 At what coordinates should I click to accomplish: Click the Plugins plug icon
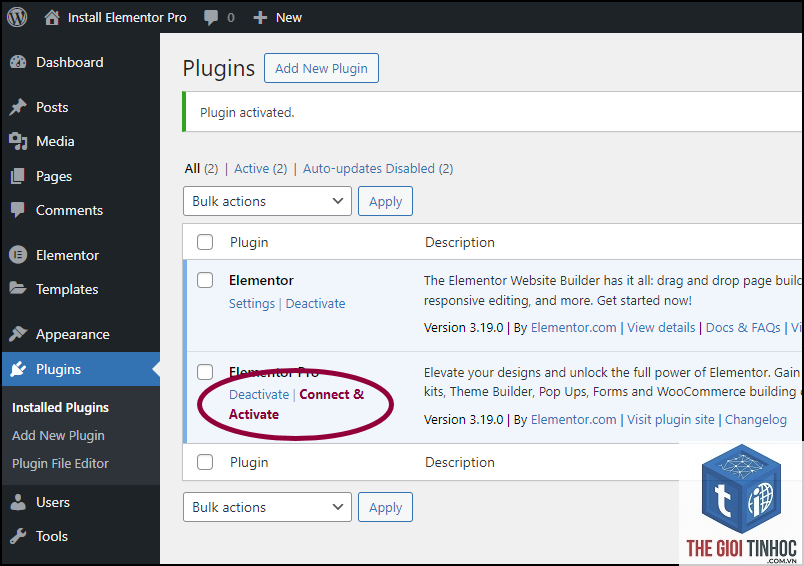[x=18, y=369]
